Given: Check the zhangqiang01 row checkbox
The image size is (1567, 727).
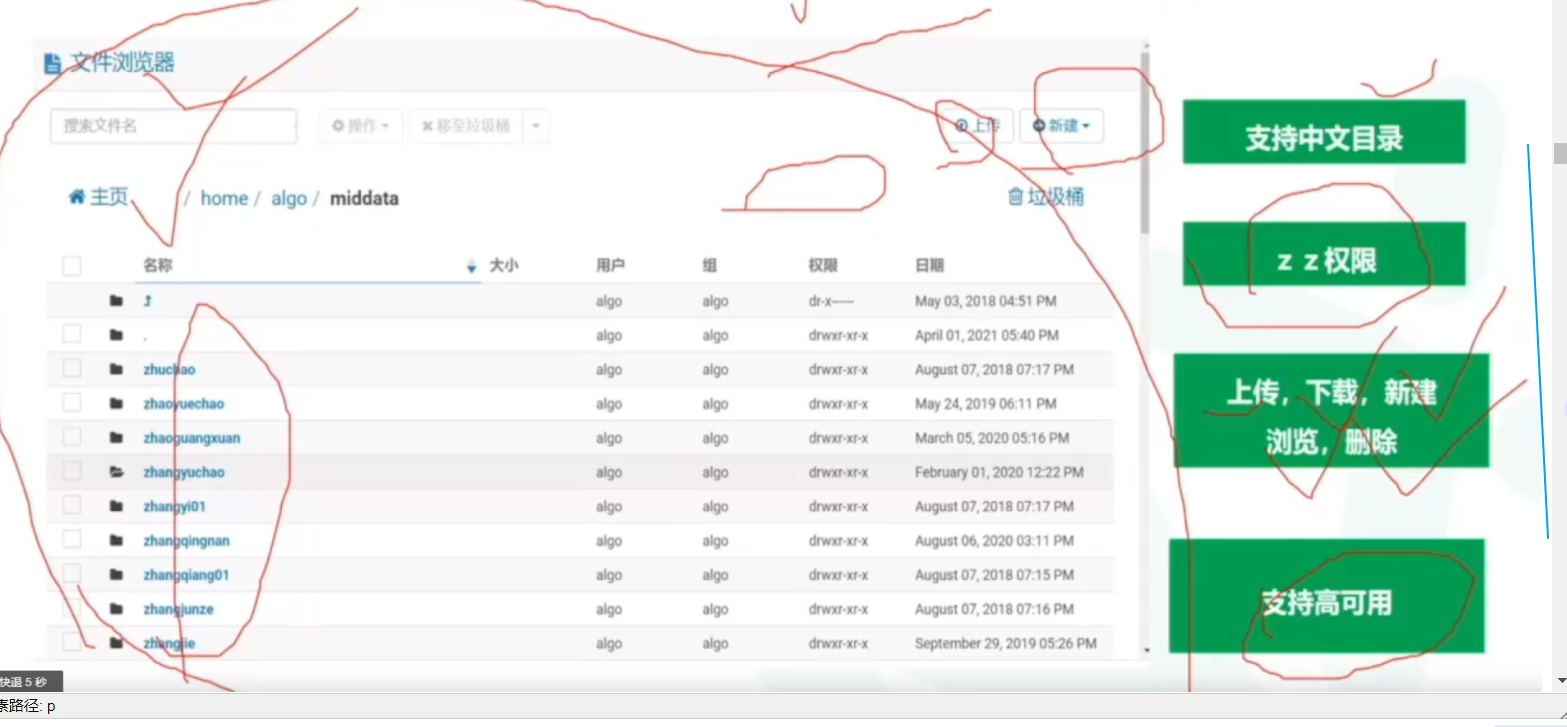Looking at the screenshot, I should [72, 574].
